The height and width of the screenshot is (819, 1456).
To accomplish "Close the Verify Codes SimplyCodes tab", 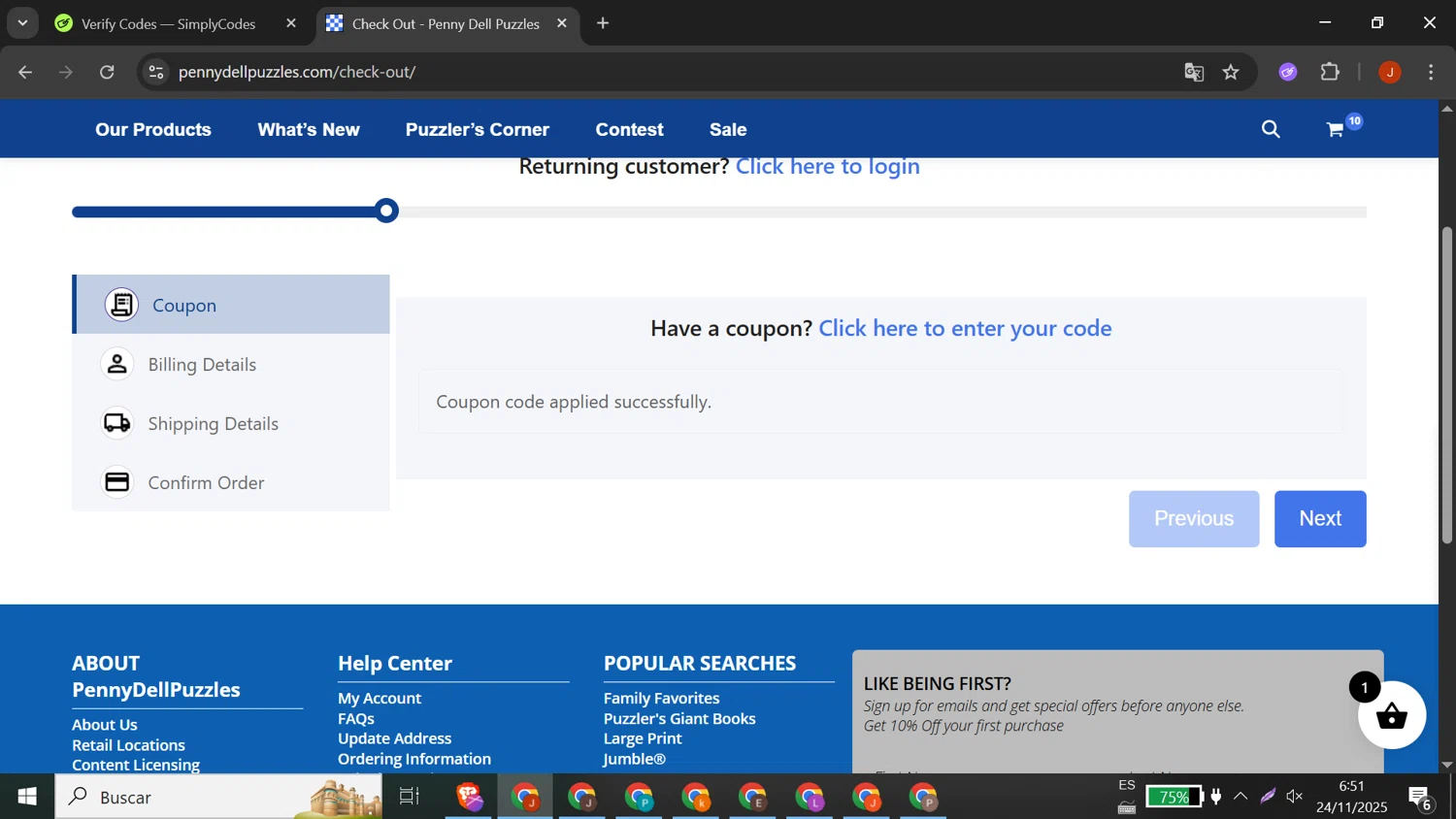I will coord(291,23).
